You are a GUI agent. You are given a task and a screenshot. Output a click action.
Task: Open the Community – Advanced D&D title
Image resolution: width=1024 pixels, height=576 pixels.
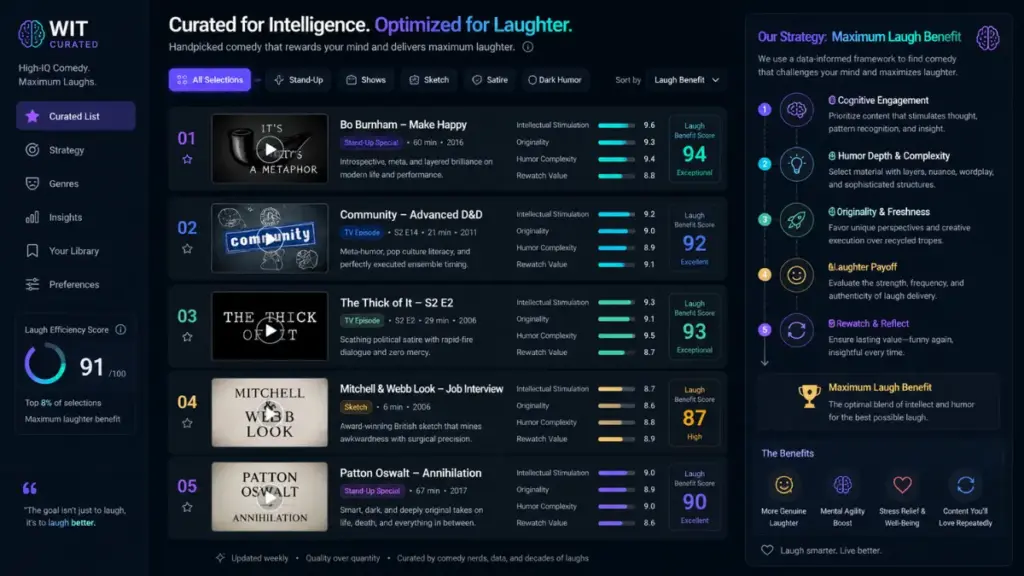coord(411,214)
